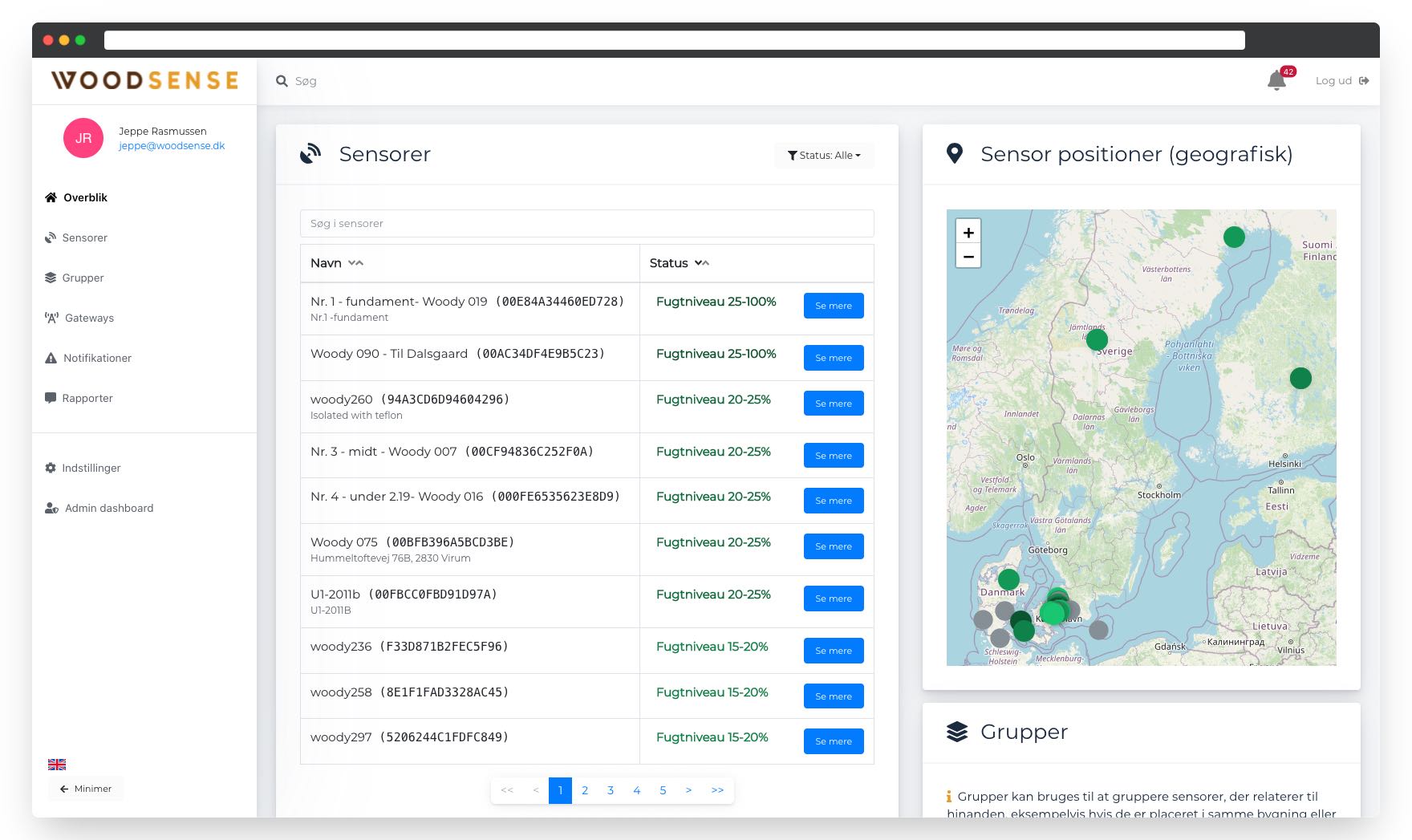Open the Status: Alle filter dropdown
Viewport: 1412px width, 840px height.
pyautogui.click(x=824, y=156)
